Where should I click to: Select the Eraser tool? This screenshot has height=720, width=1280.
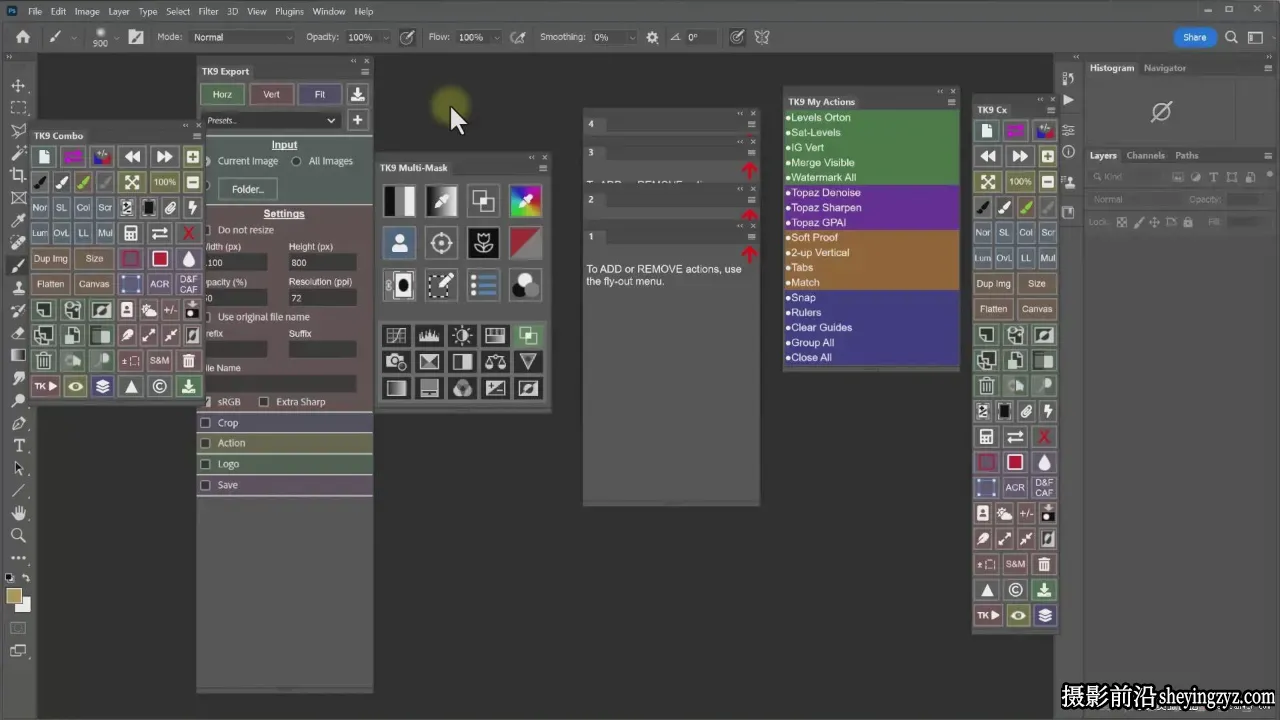[18, 333]
